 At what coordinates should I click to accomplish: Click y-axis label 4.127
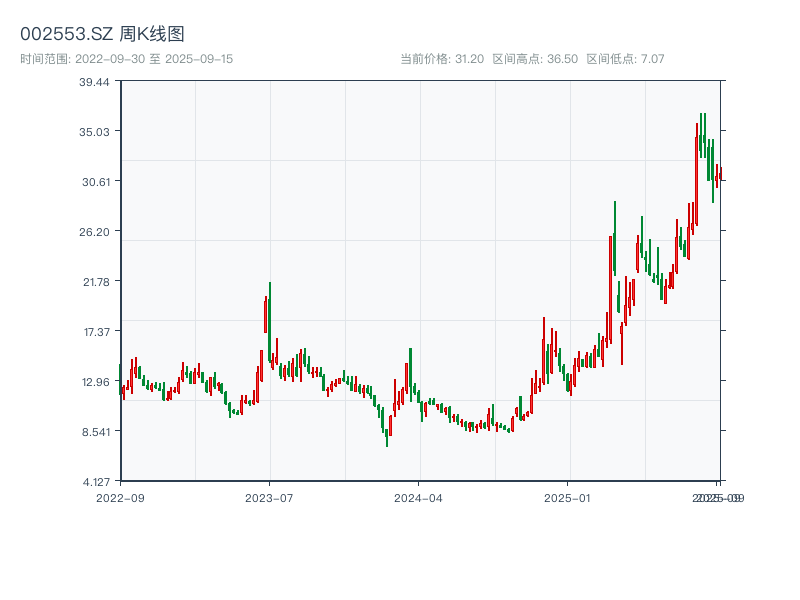[96, 482]
